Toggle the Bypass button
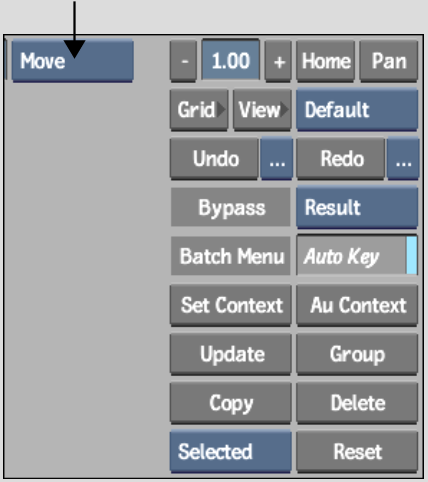 point(231,207)
